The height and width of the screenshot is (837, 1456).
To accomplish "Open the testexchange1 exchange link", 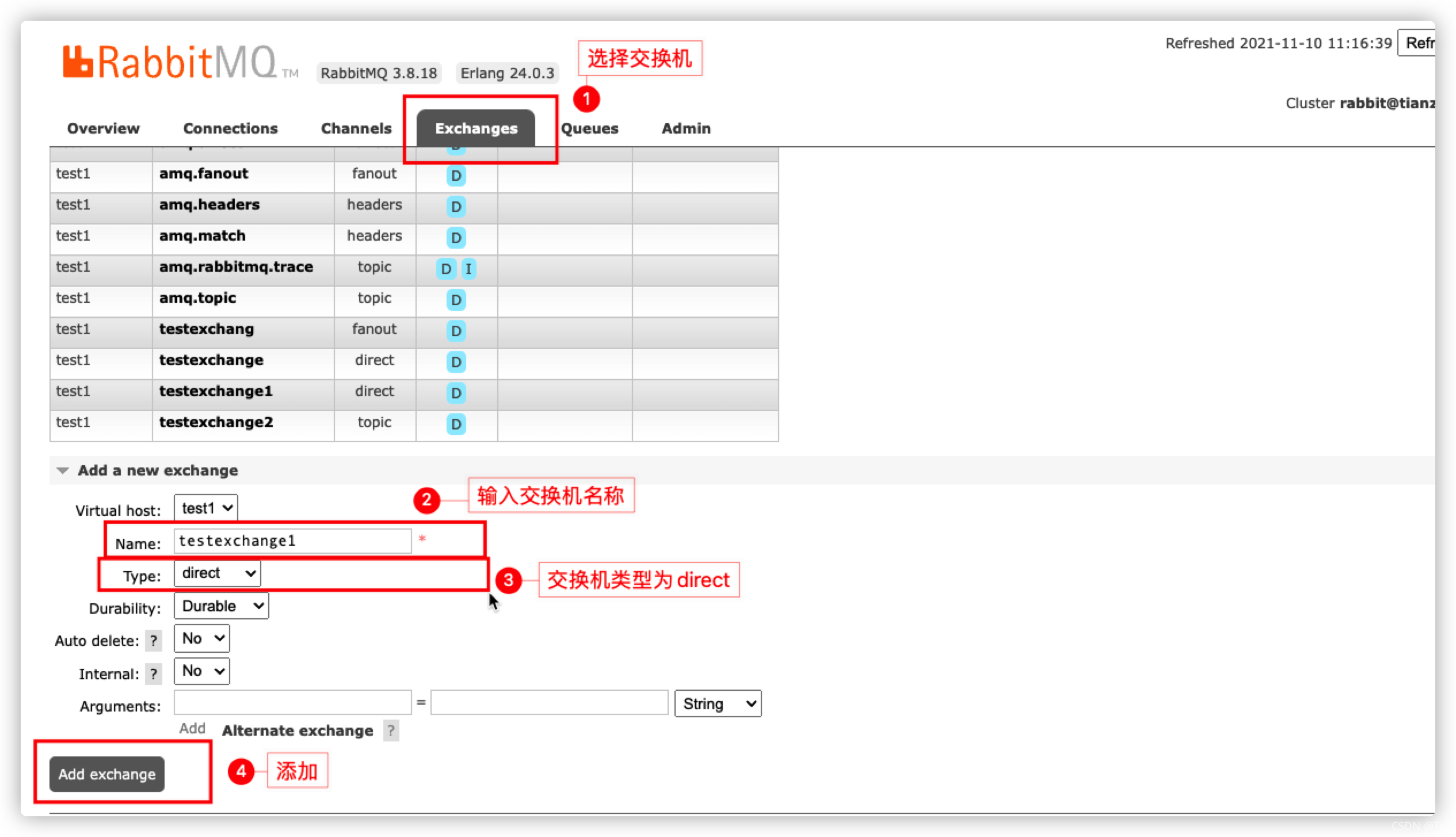I will [x=215, y=391].
